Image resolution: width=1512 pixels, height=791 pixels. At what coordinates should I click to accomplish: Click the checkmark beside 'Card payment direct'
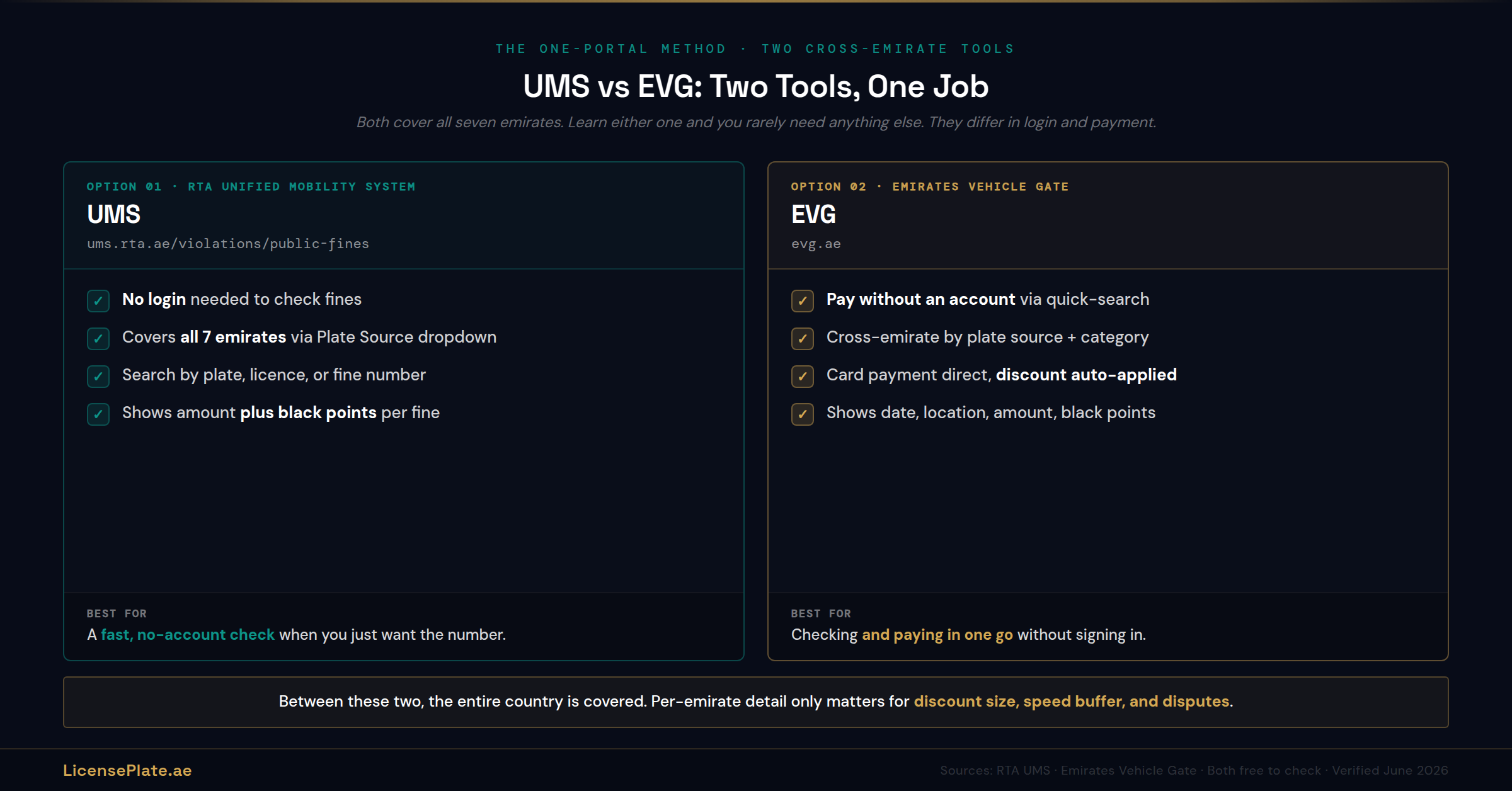803,376
